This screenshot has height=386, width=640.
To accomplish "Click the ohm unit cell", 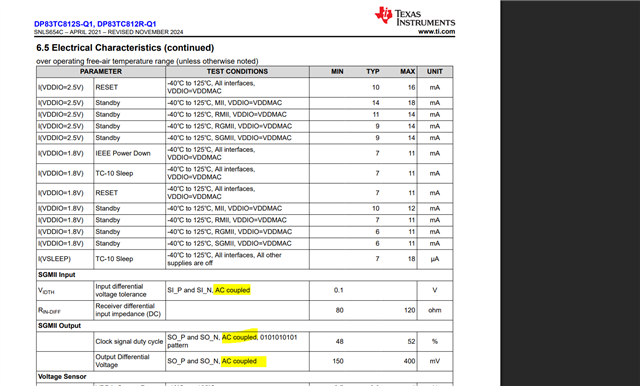I will coord(435,311).
